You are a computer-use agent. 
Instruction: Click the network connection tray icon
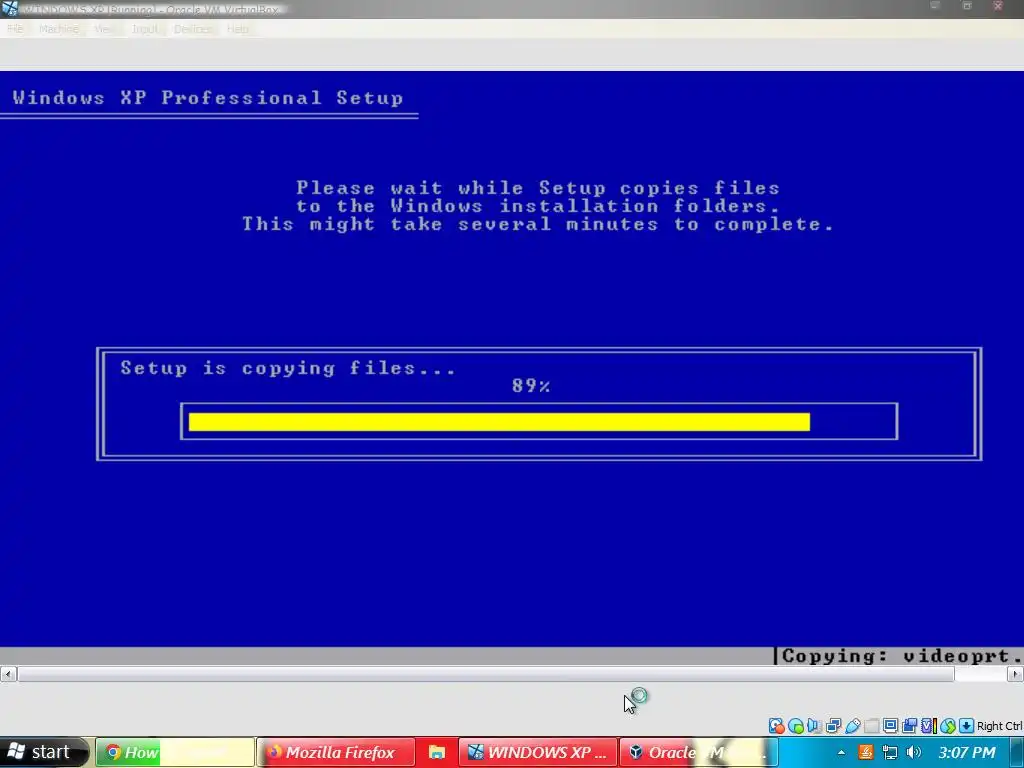click(890, 752)
